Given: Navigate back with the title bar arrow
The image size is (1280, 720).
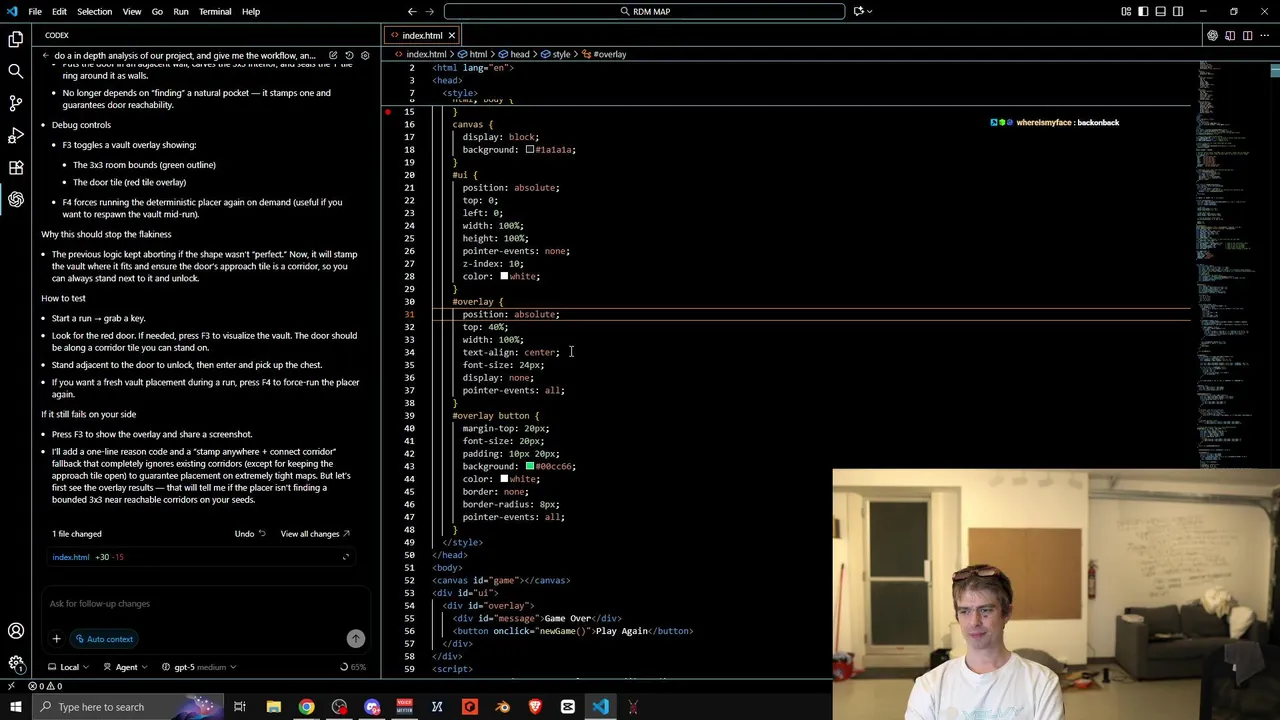Looking at the screenshot, I should click(412, 11).
